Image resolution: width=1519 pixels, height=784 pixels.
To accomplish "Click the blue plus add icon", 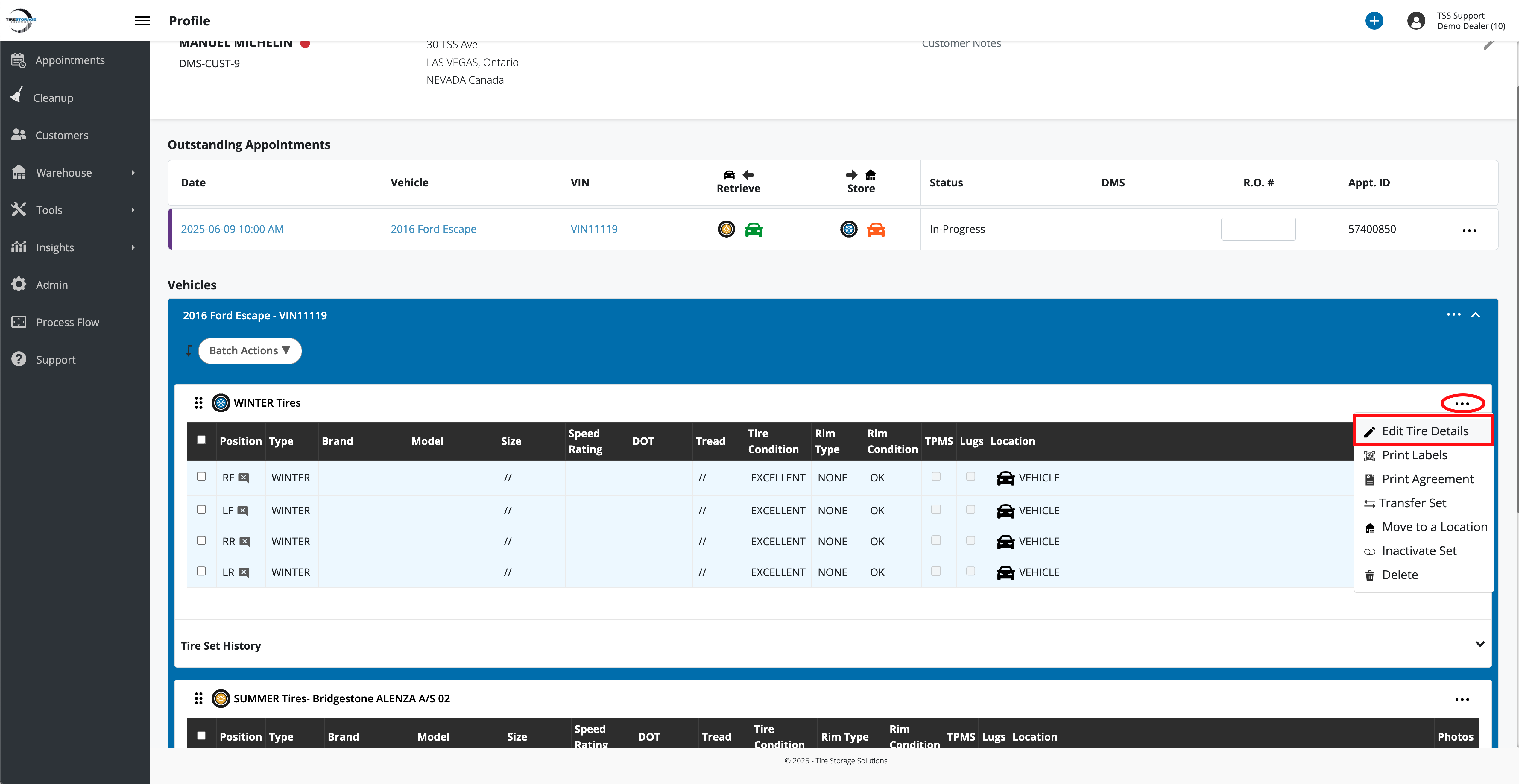I will [x=1373, y=21].
